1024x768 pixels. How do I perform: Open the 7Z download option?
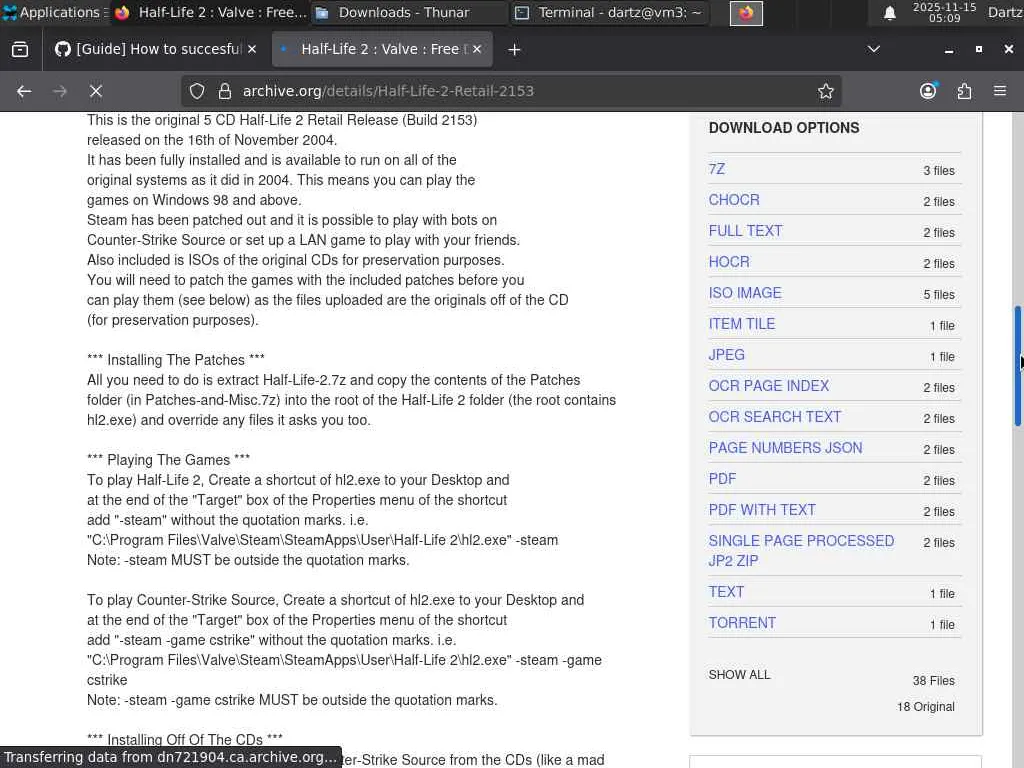point(716,169)
